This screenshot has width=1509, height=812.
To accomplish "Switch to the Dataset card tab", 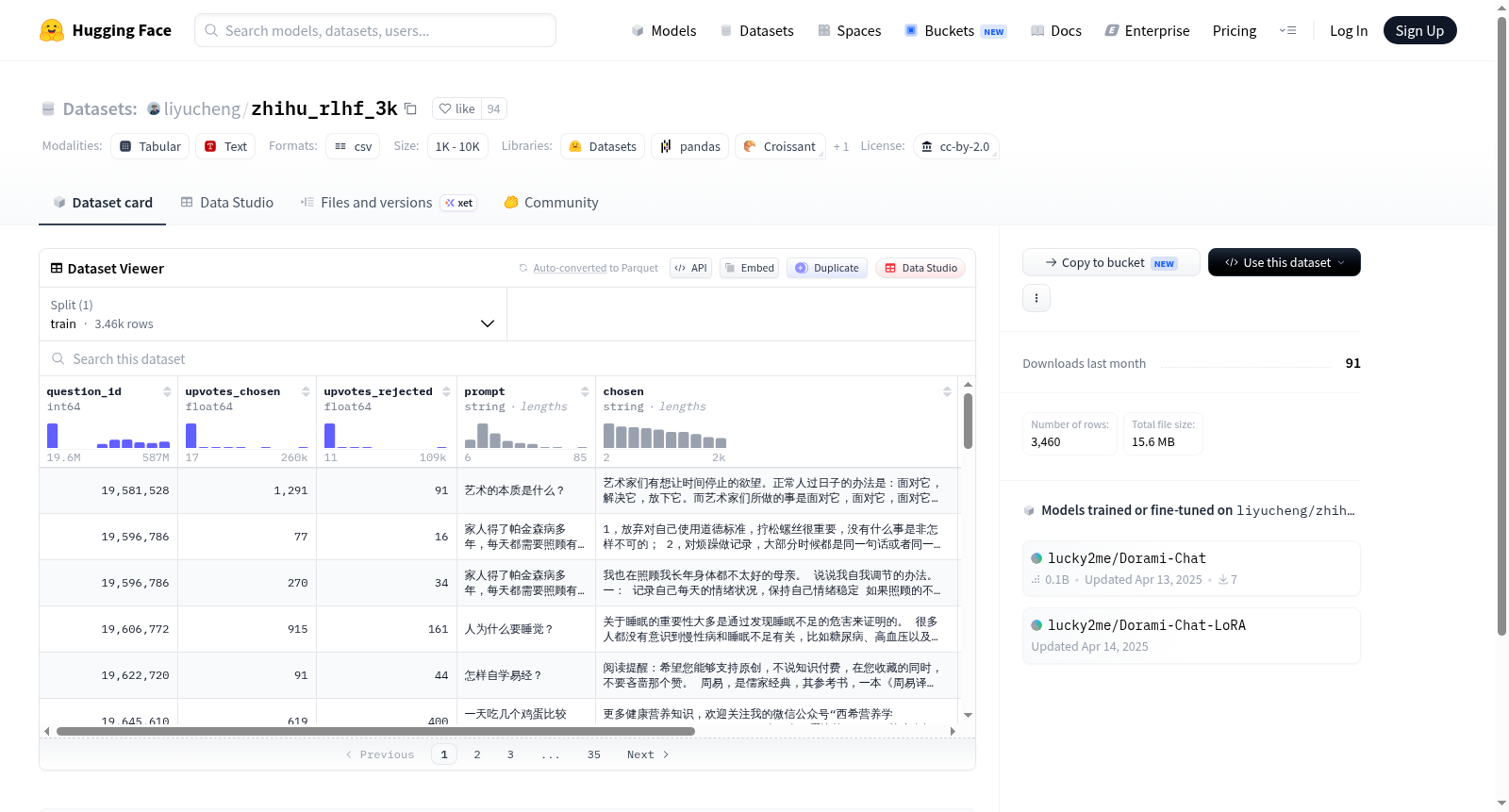I will click(102, 203).
